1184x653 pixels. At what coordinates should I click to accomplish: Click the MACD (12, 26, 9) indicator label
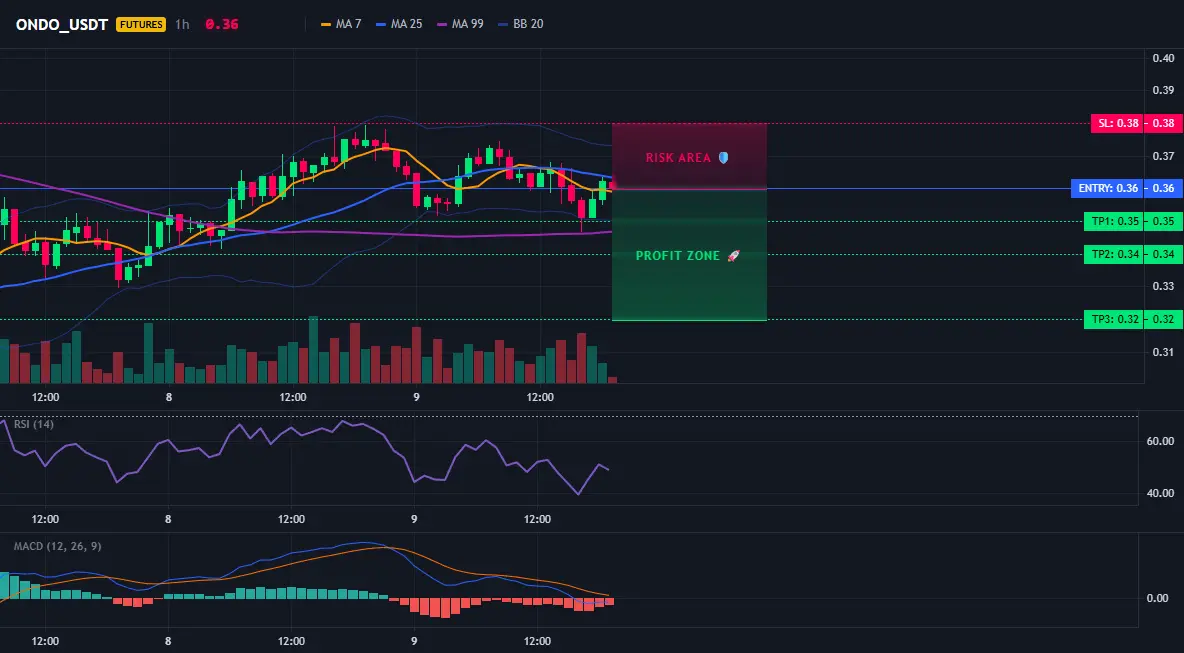pos(57,546)
